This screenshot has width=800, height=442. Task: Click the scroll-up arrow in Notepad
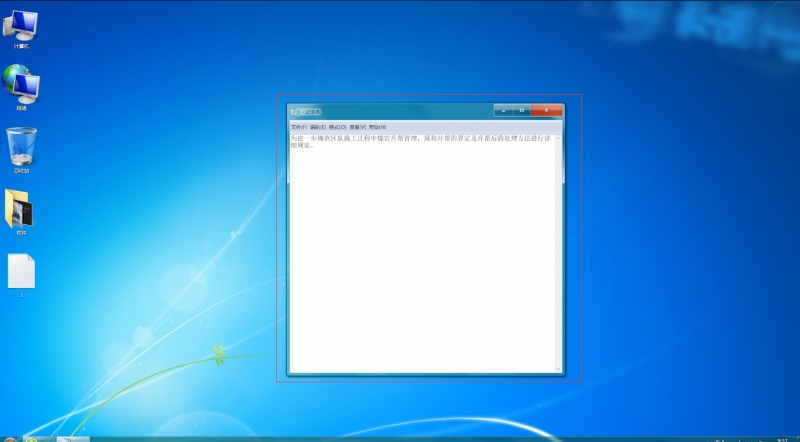coord(559,138)
